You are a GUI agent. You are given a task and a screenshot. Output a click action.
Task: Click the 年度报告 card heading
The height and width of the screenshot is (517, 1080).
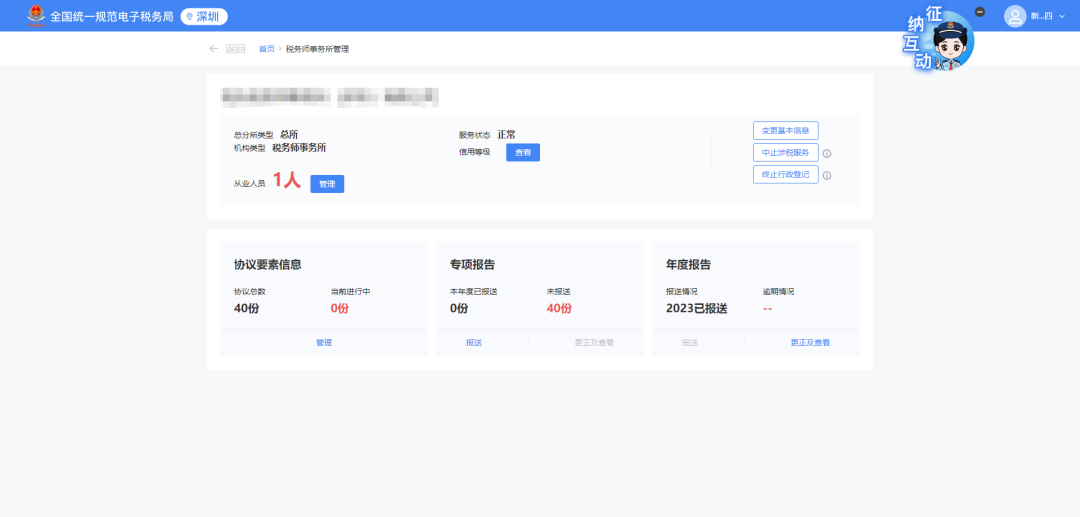coord(689,264)
